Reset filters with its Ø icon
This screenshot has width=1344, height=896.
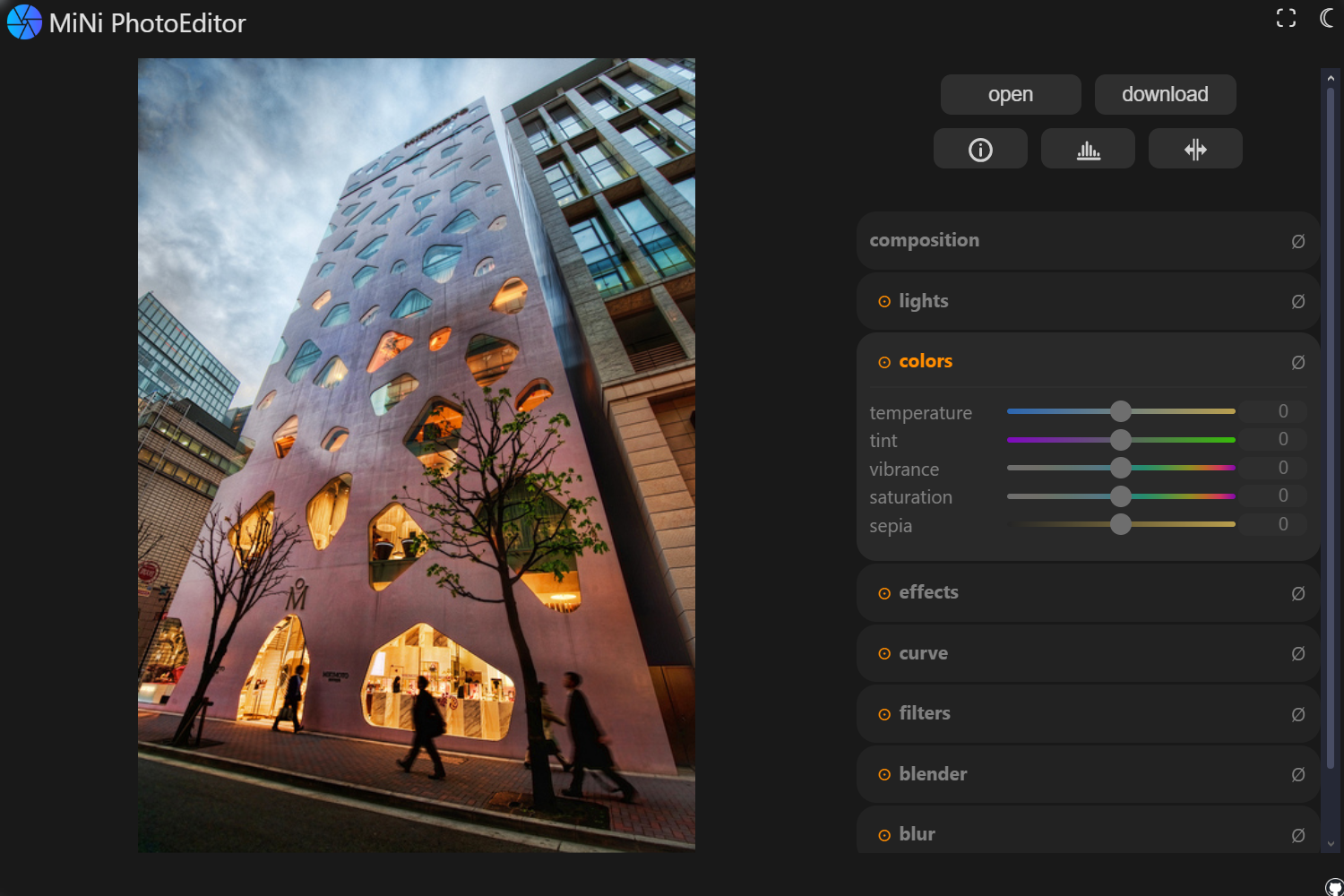pyautogui.click(x=1297, y=714)
